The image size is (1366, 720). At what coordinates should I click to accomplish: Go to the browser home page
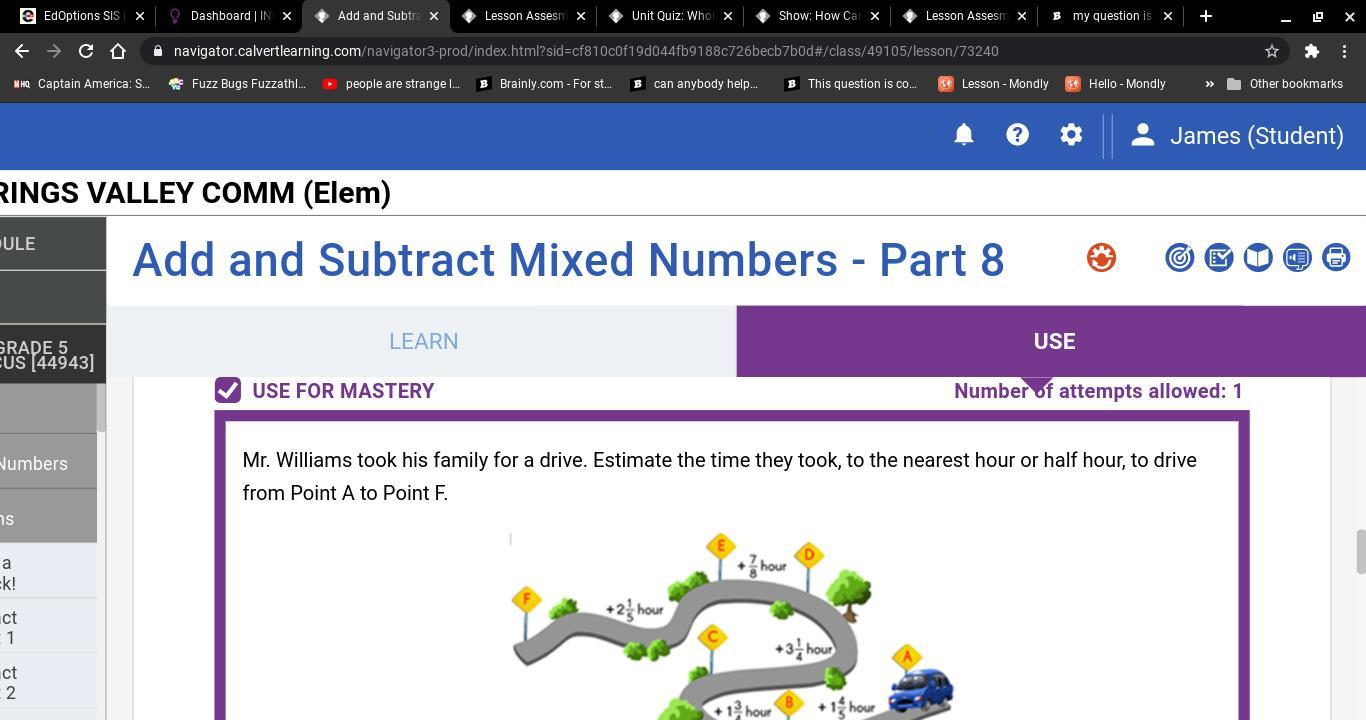(118, 51)
